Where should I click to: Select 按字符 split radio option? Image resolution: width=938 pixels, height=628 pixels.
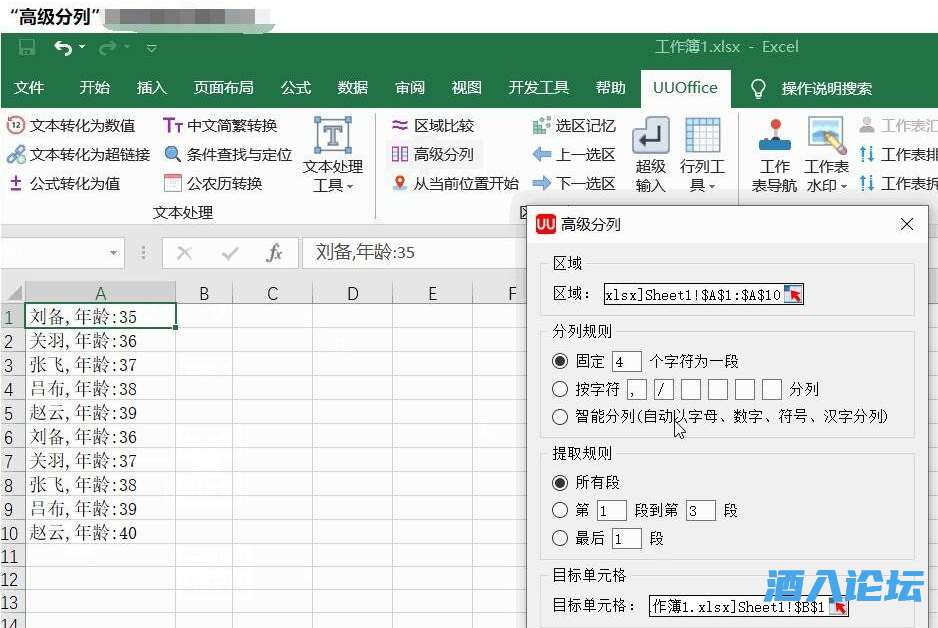pos(560,389)
